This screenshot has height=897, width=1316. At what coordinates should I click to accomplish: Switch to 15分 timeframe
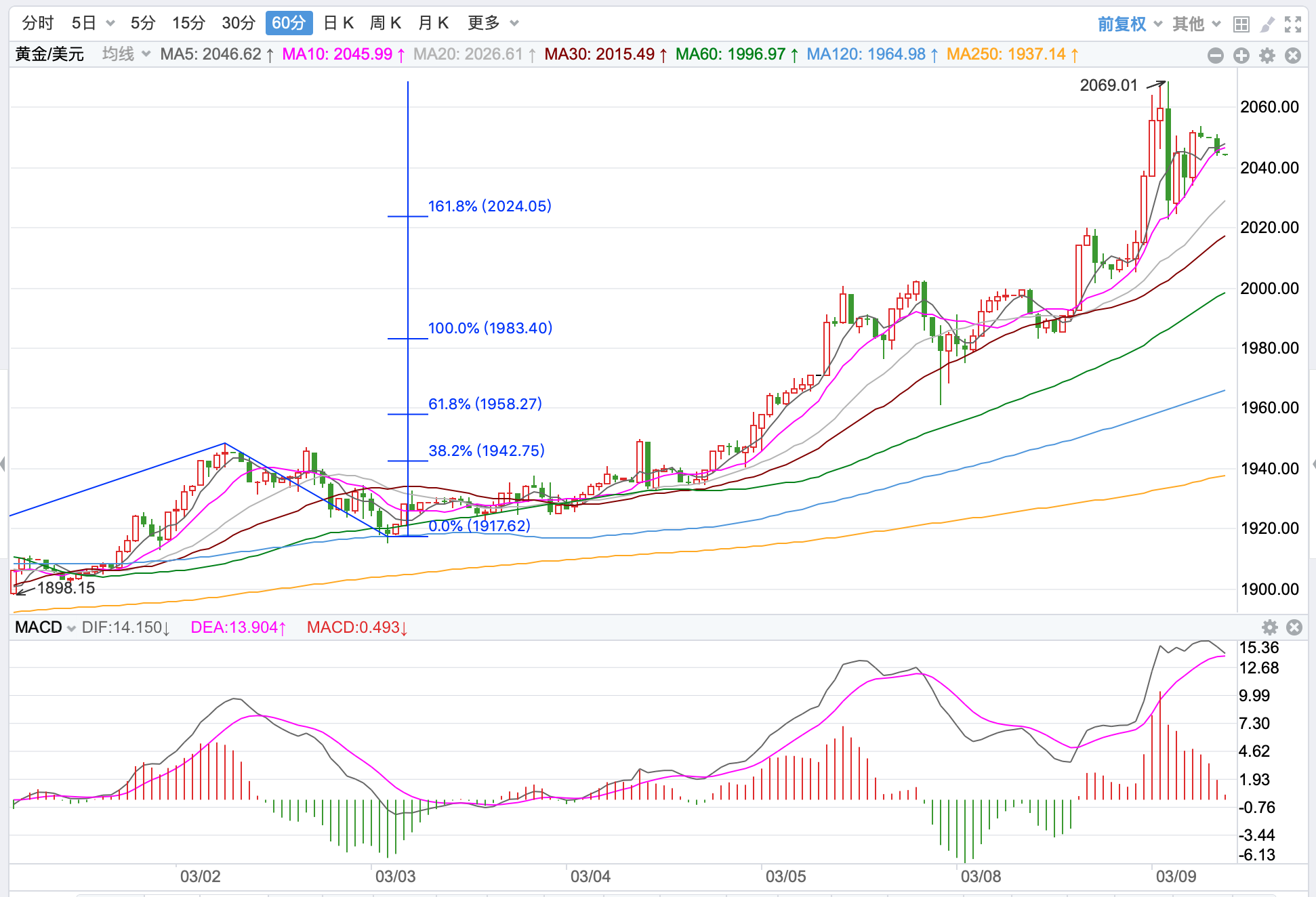188,23
